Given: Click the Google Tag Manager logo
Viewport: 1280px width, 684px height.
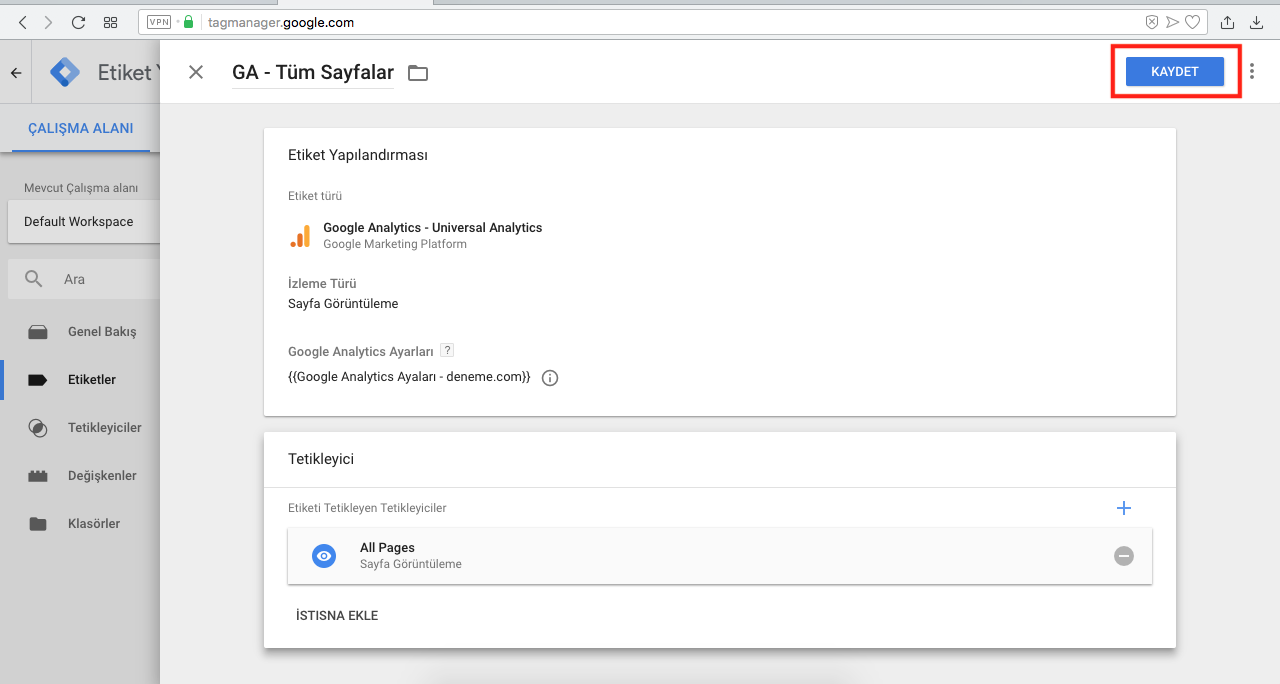Looking at the screenshot, I should coord(65,72).
